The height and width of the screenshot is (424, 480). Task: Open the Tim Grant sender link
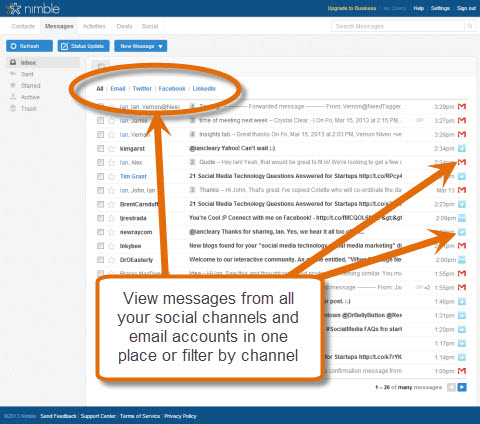(x=133, y=176)
